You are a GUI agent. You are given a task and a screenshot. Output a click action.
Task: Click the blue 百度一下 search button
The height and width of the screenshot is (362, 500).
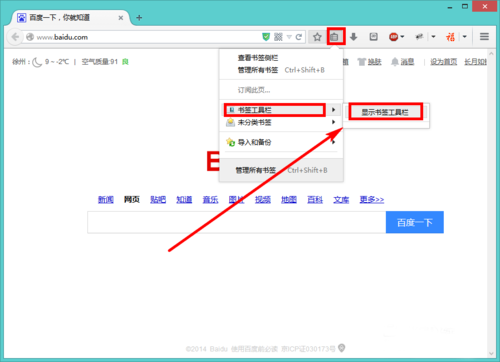[415, 222]
